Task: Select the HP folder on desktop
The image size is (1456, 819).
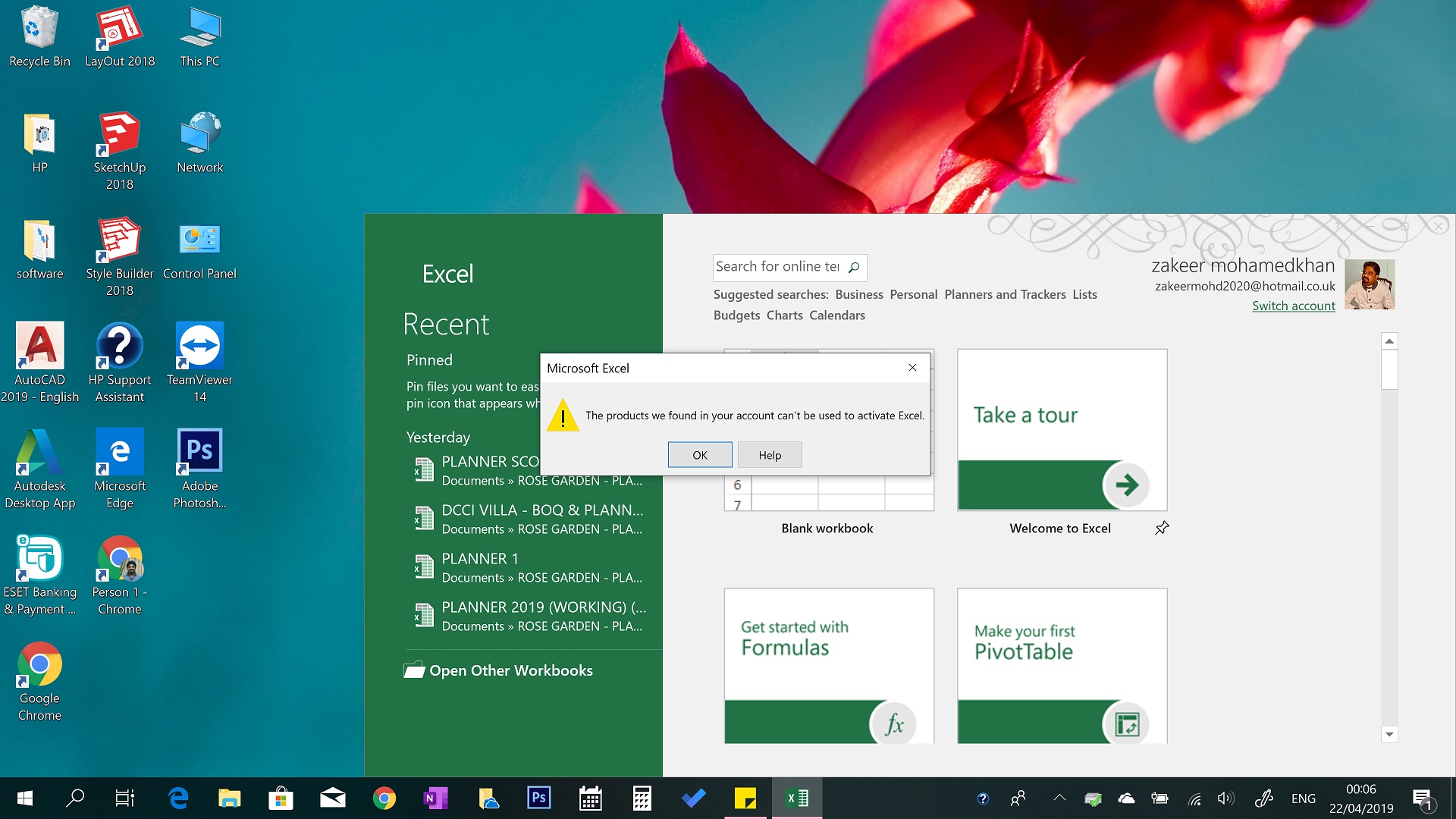Action: pyautogui.click(x=39, y=143)
